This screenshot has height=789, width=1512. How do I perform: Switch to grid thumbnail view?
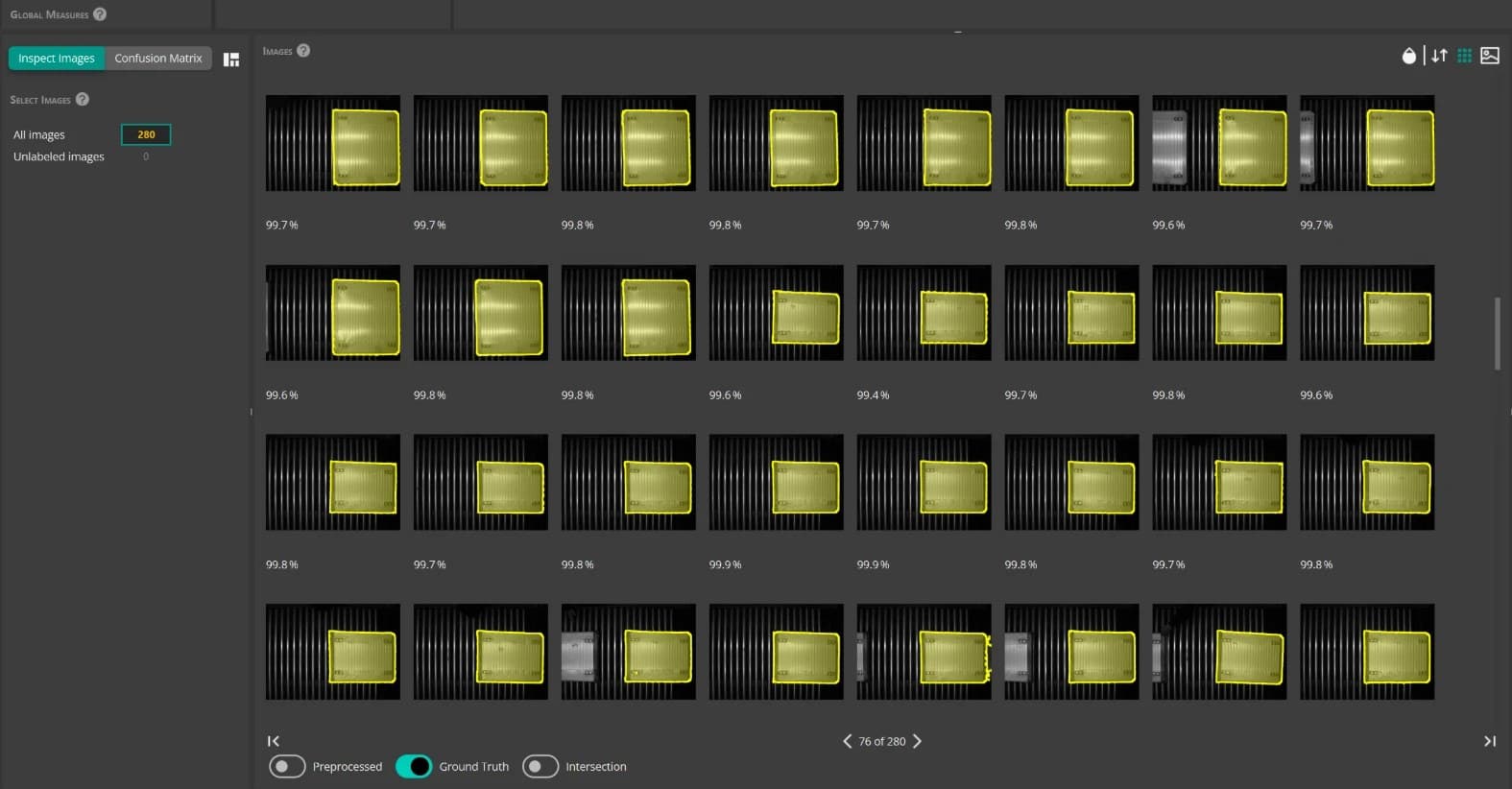(1464, 56)
